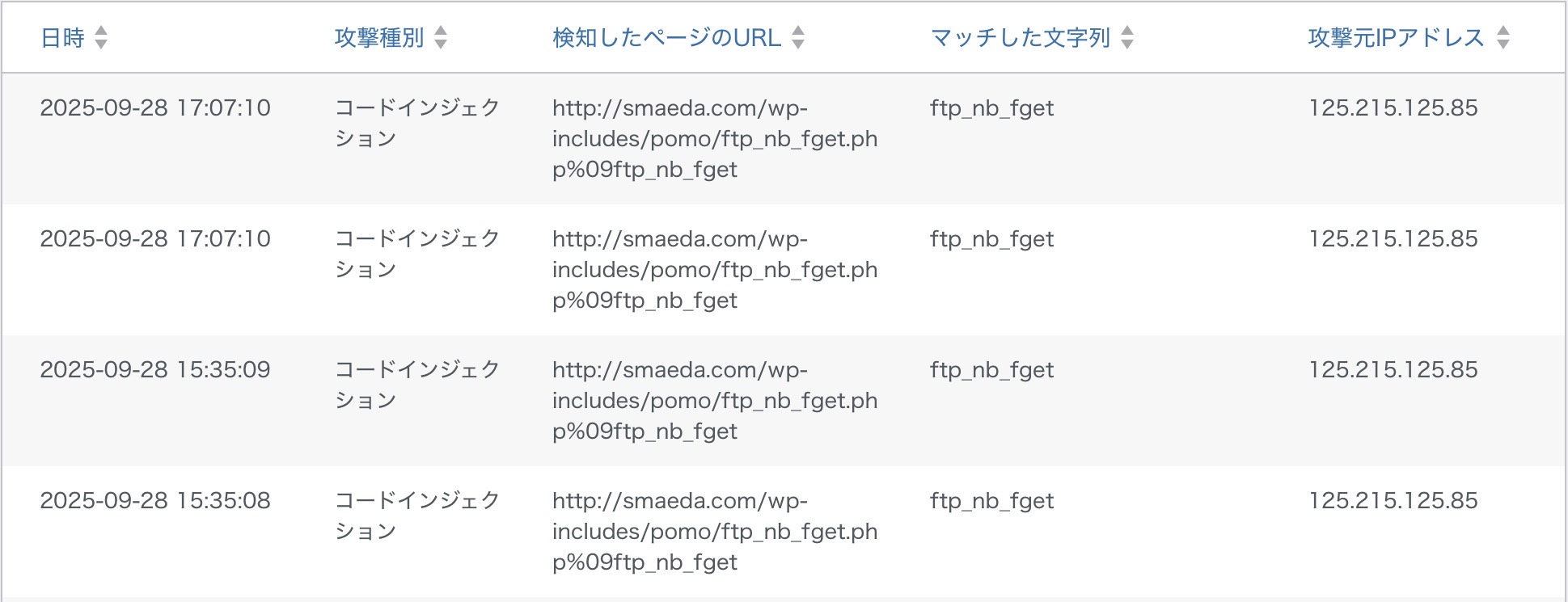Click the source IP in the 15:35:08 row

pos(1393,501)
